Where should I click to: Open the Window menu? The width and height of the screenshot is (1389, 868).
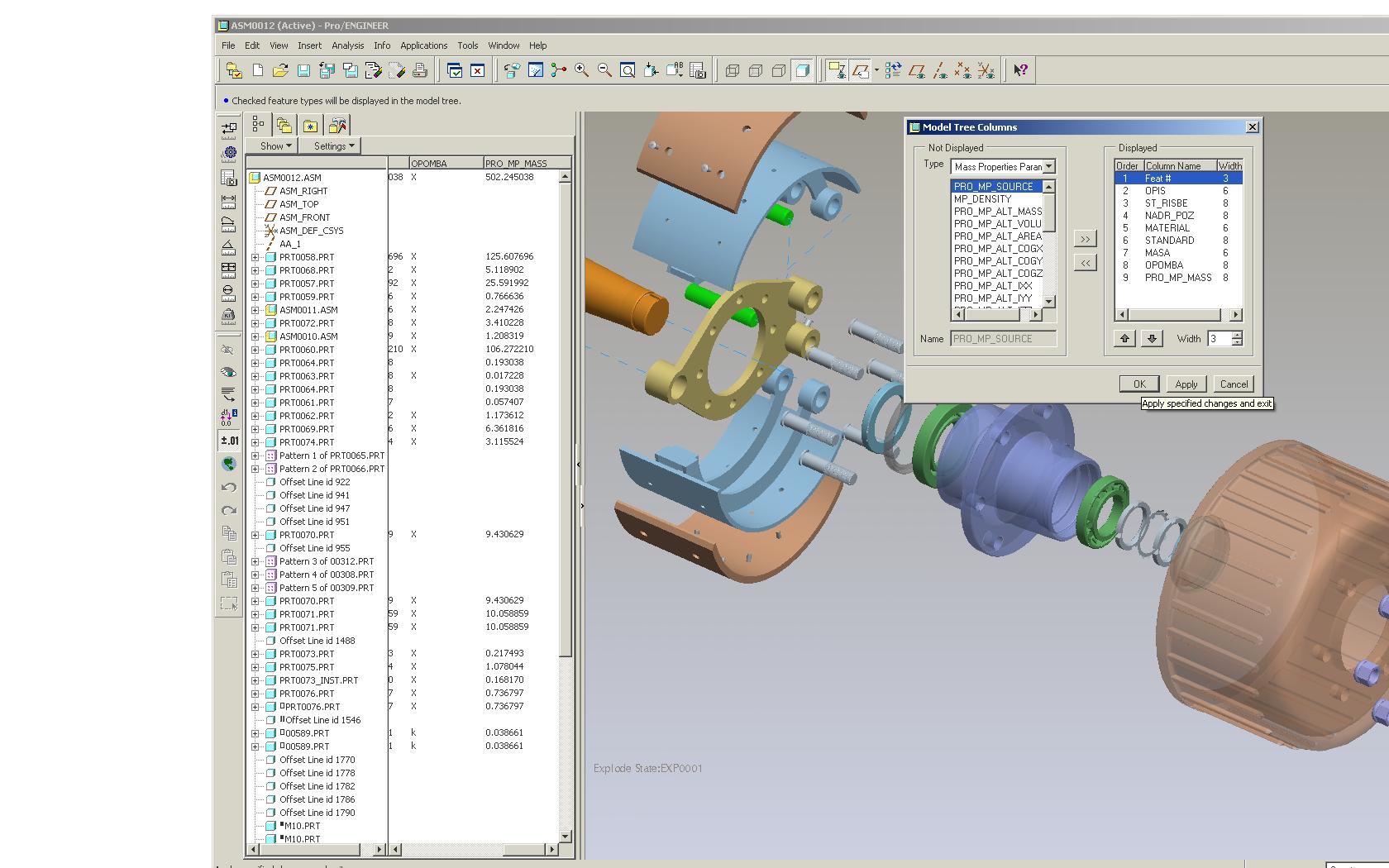[504, 45]
